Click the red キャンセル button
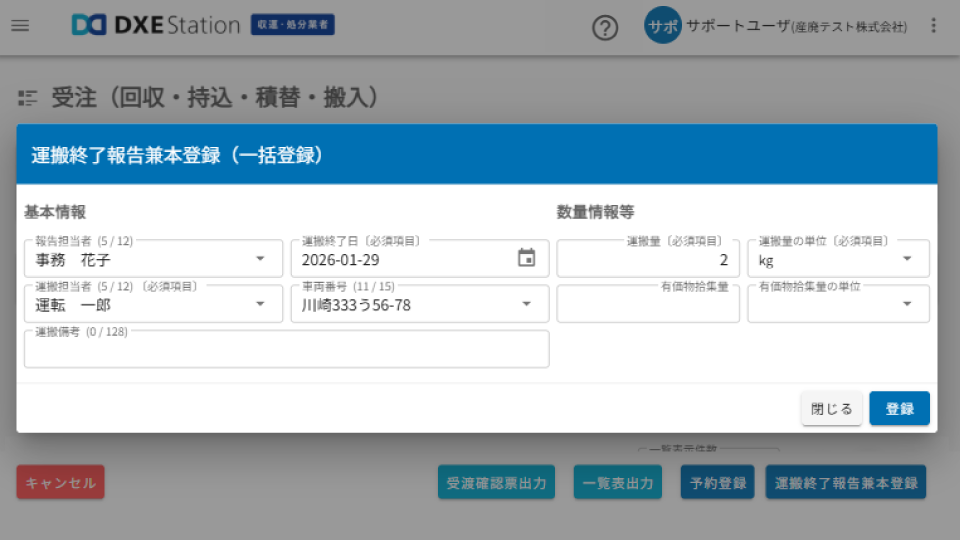 pyautogui.click(x=60, y=483)
